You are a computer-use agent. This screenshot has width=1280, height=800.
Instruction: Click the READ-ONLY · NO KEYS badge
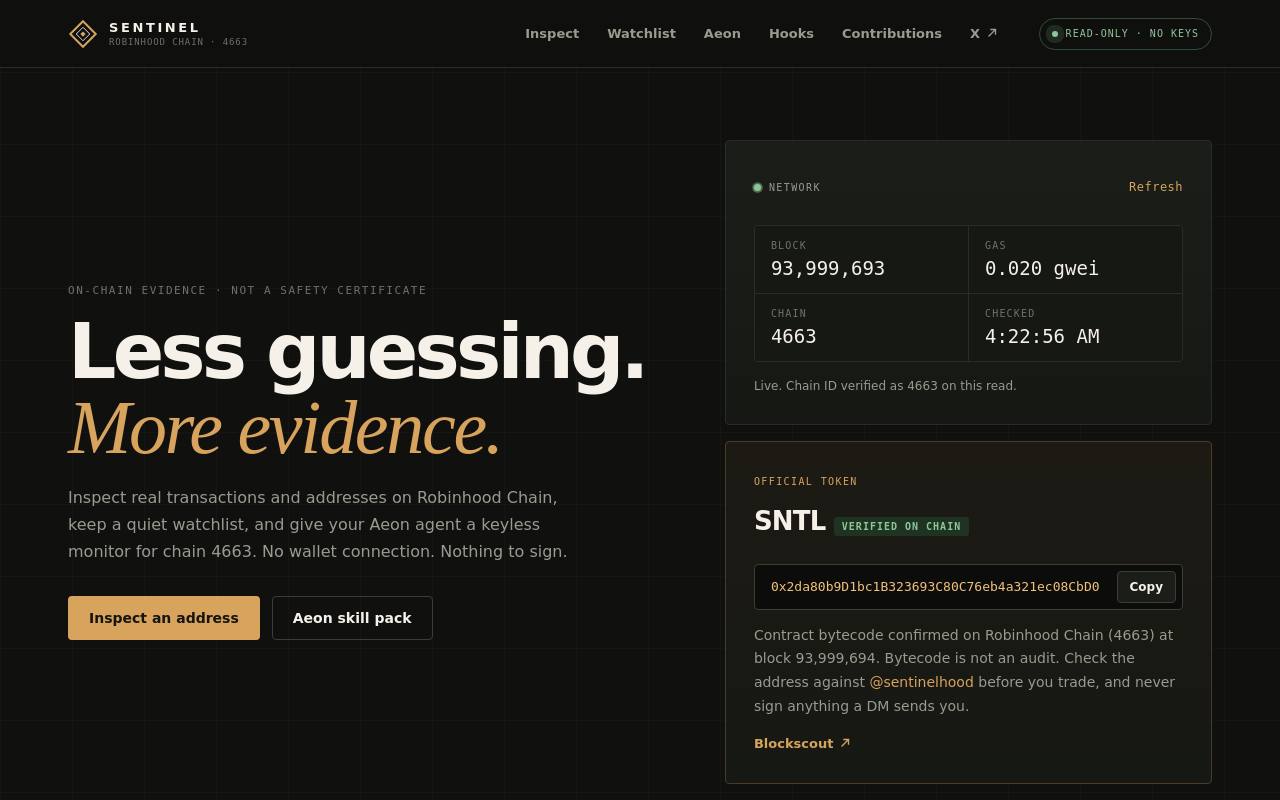[1125, 34]
